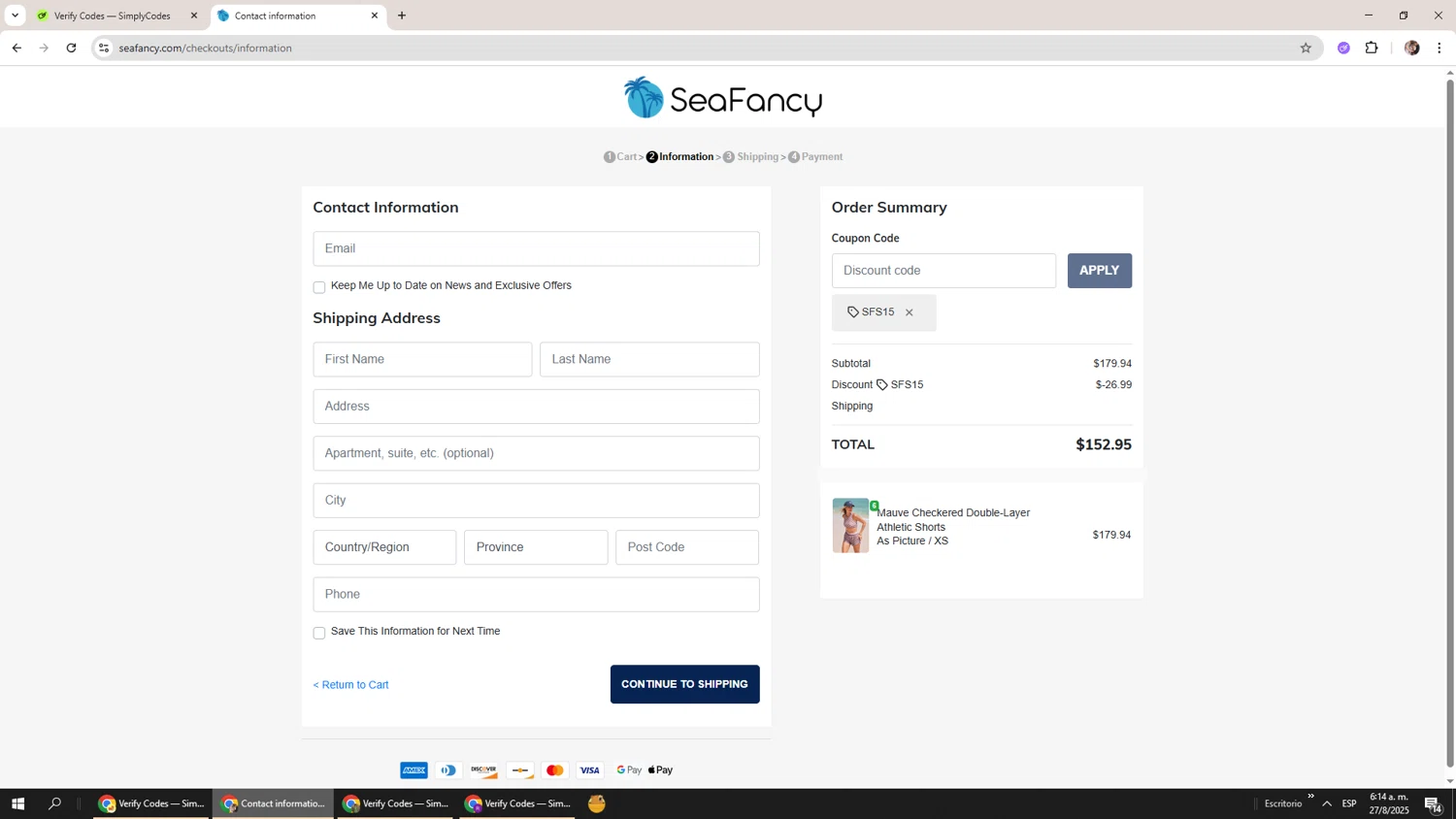
Task: Reload the checkout page
Action: pyautogui.click(x=71, y=48)
